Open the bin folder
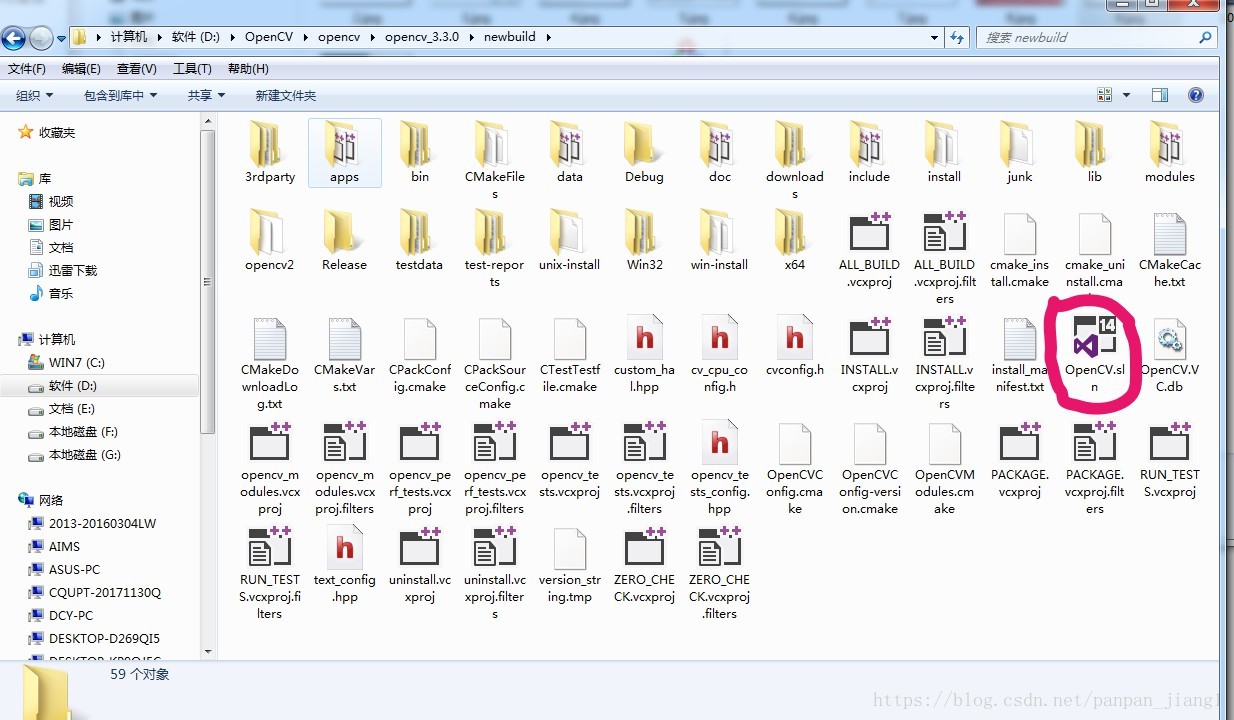 coord(420,153)
